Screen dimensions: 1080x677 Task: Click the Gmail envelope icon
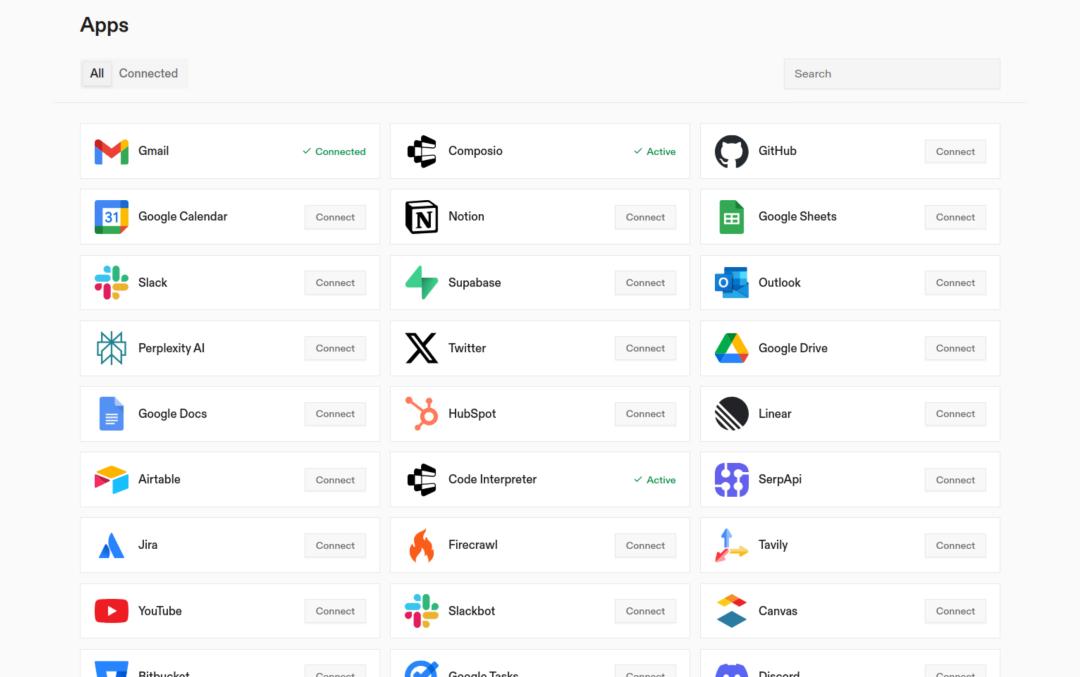(111, 152)
